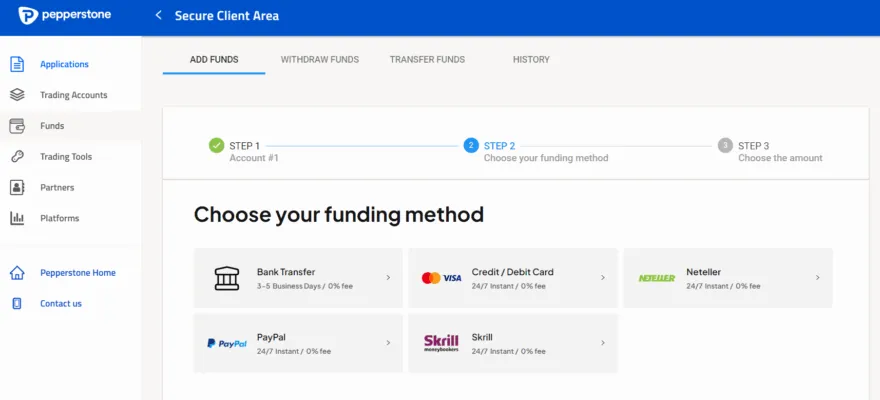Open Partners via its contact-book icon
880x400 pixels.
click(x=17, y=187)
